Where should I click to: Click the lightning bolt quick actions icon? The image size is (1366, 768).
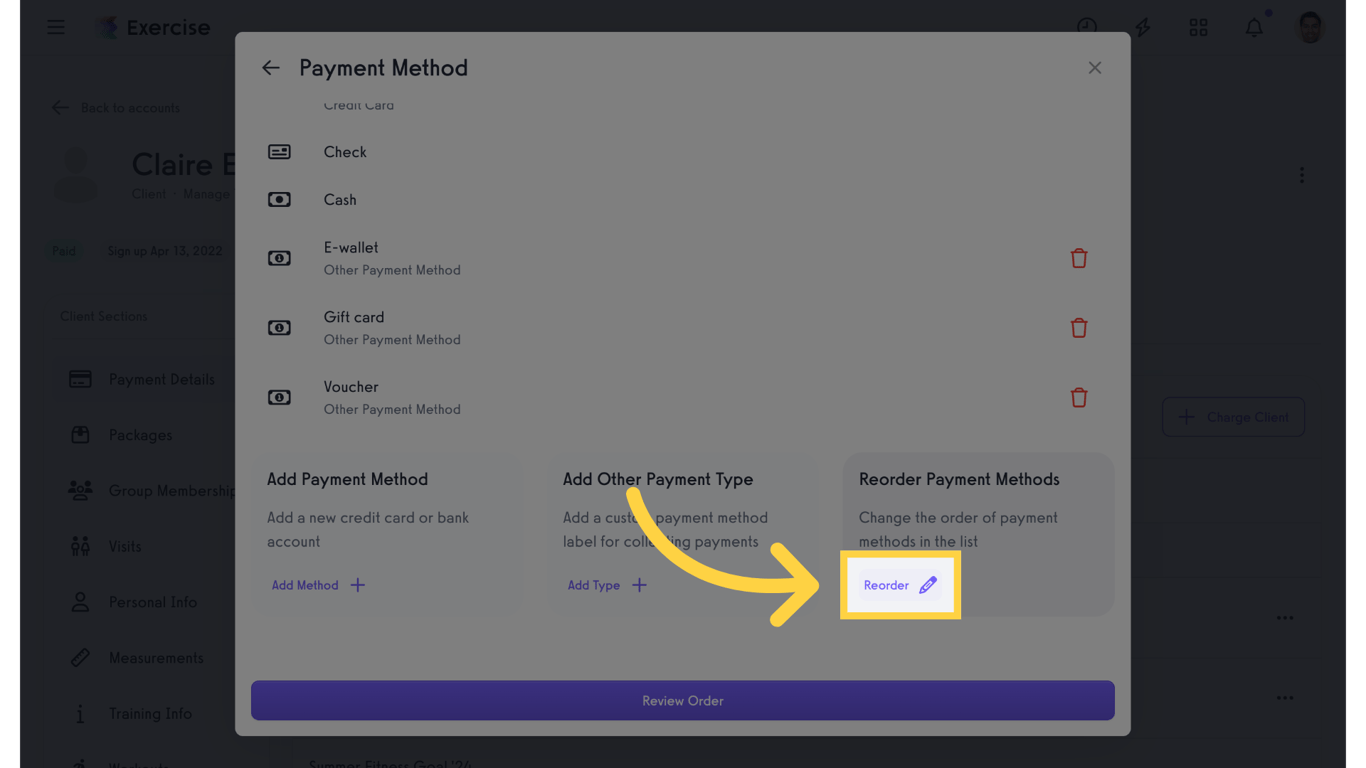click(x=1142, y=27)
